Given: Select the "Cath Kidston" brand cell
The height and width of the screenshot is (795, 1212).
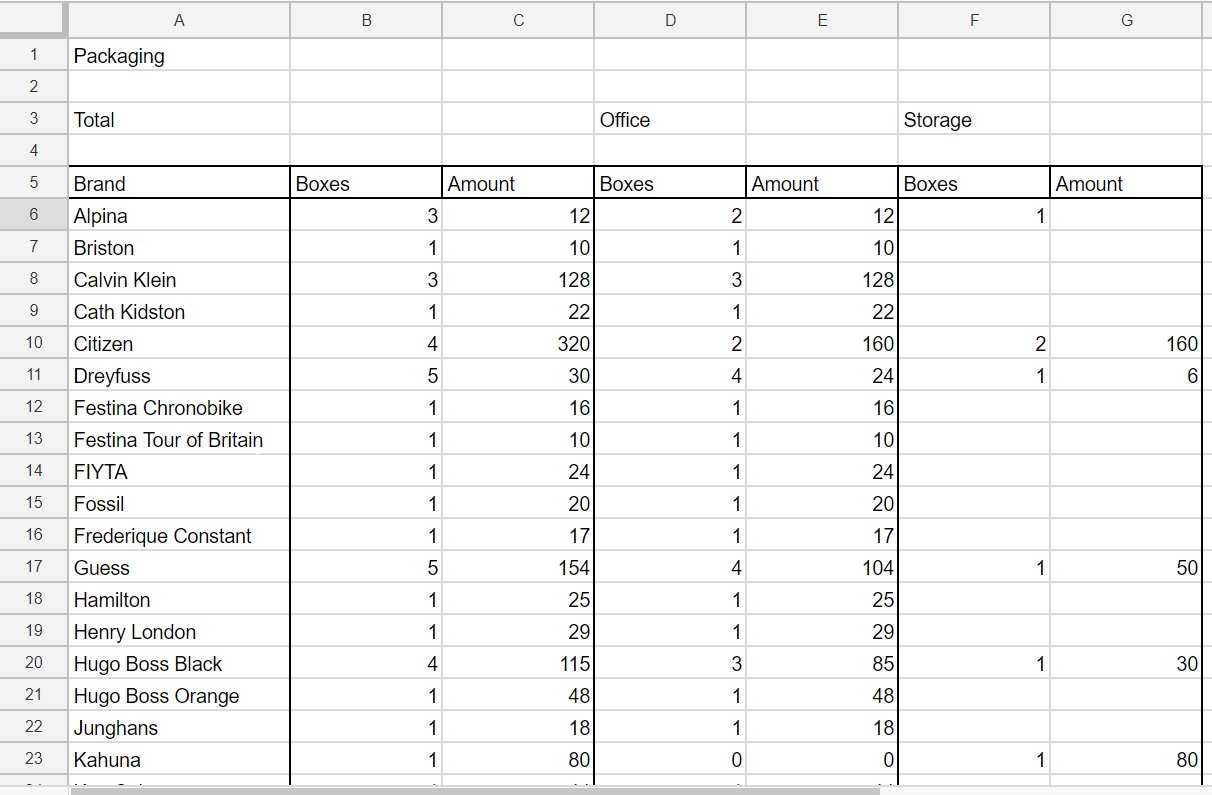Looking at the screenshot, I should pyautogui.click(x=179, y=312).
